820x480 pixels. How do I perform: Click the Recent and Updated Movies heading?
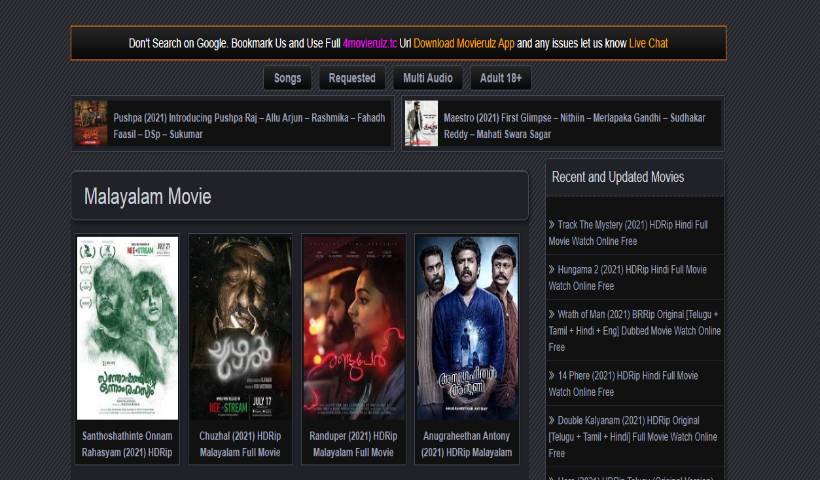(618, 177)
